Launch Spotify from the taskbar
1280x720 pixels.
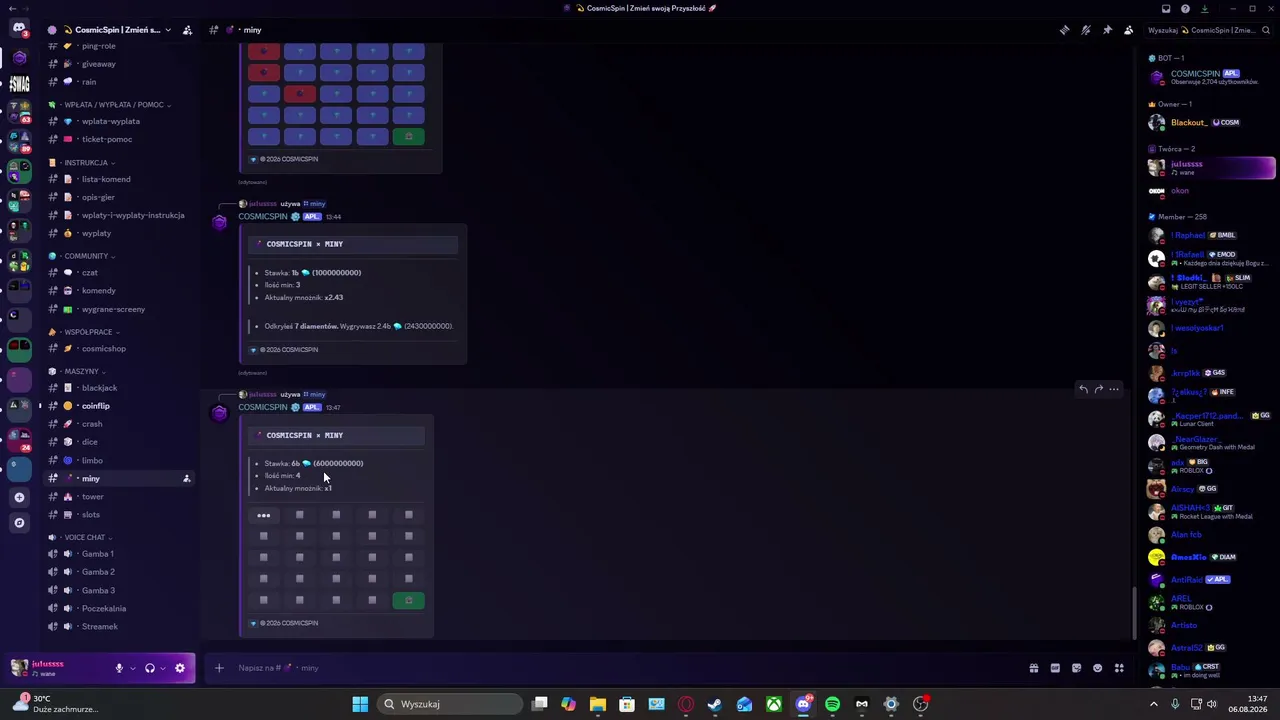coord(833,704)
